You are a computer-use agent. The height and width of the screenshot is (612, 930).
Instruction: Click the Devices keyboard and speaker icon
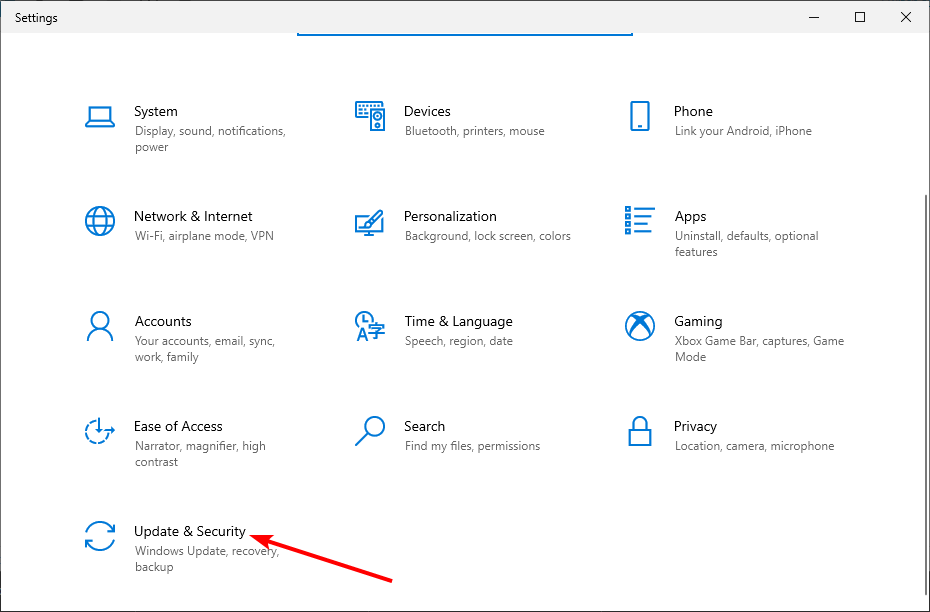point(370,116)
